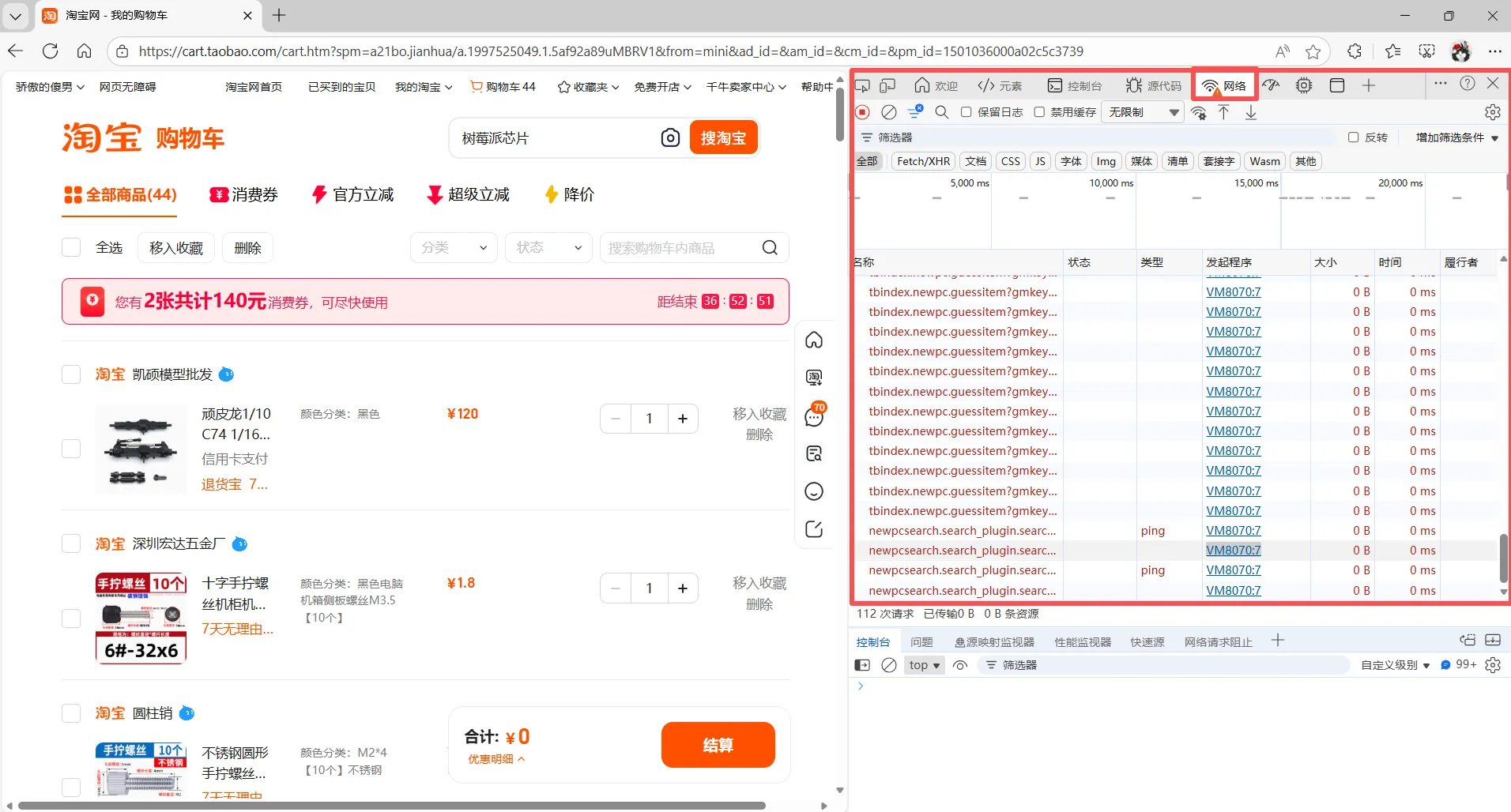Open search within network requests

coord(940,112)
